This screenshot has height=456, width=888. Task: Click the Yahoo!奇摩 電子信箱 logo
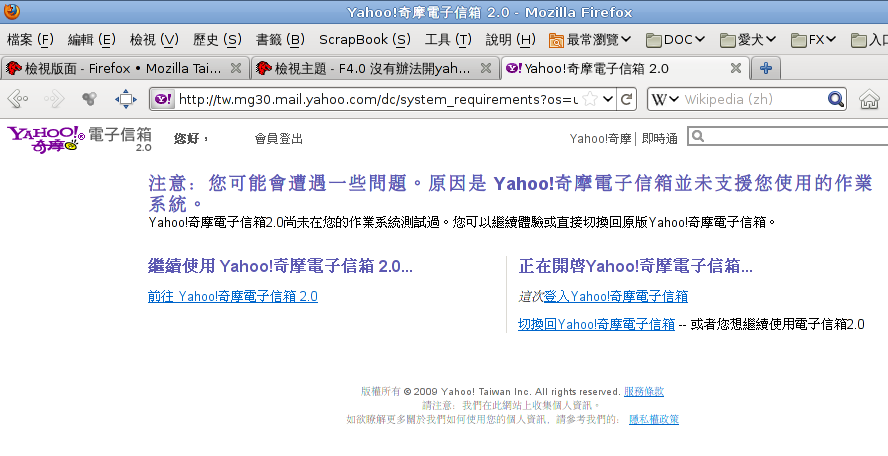79,138
